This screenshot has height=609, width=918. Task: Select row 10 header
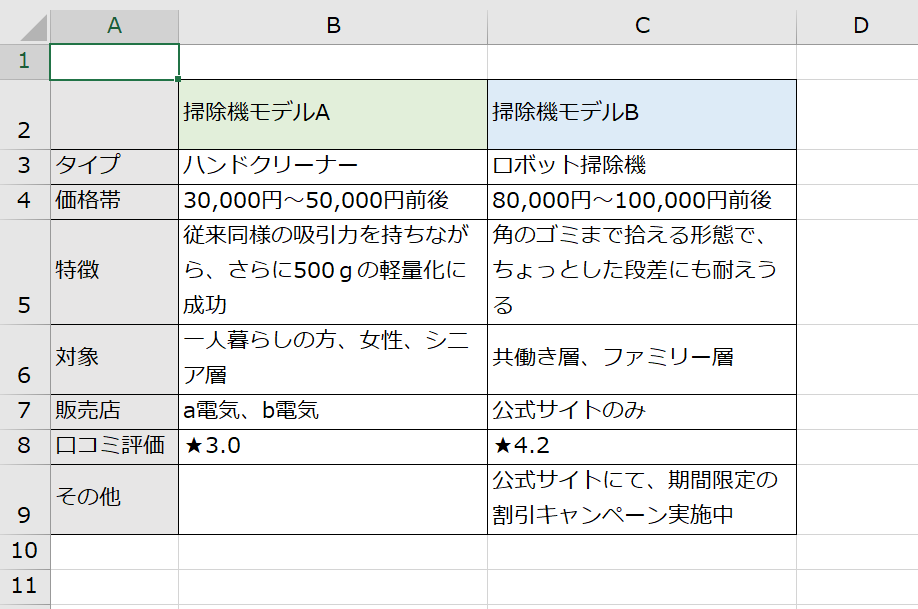25,552
